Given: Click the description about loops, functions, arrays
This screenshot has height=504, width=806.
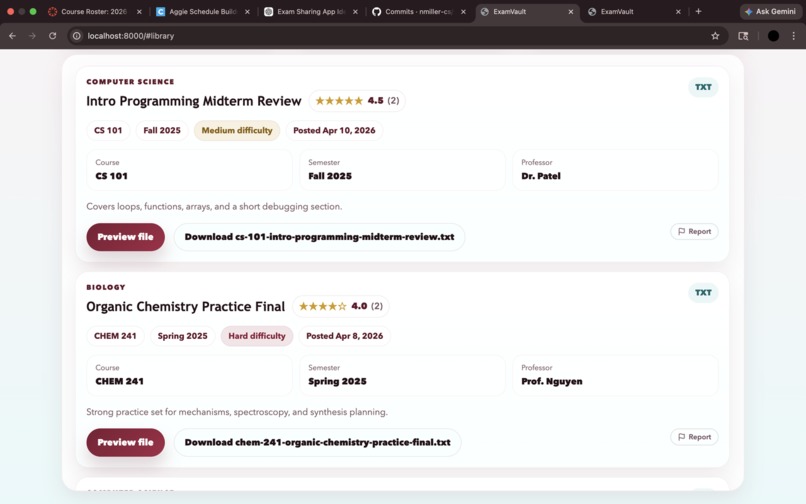Looking at the screenshot, I should click(214, 207).
